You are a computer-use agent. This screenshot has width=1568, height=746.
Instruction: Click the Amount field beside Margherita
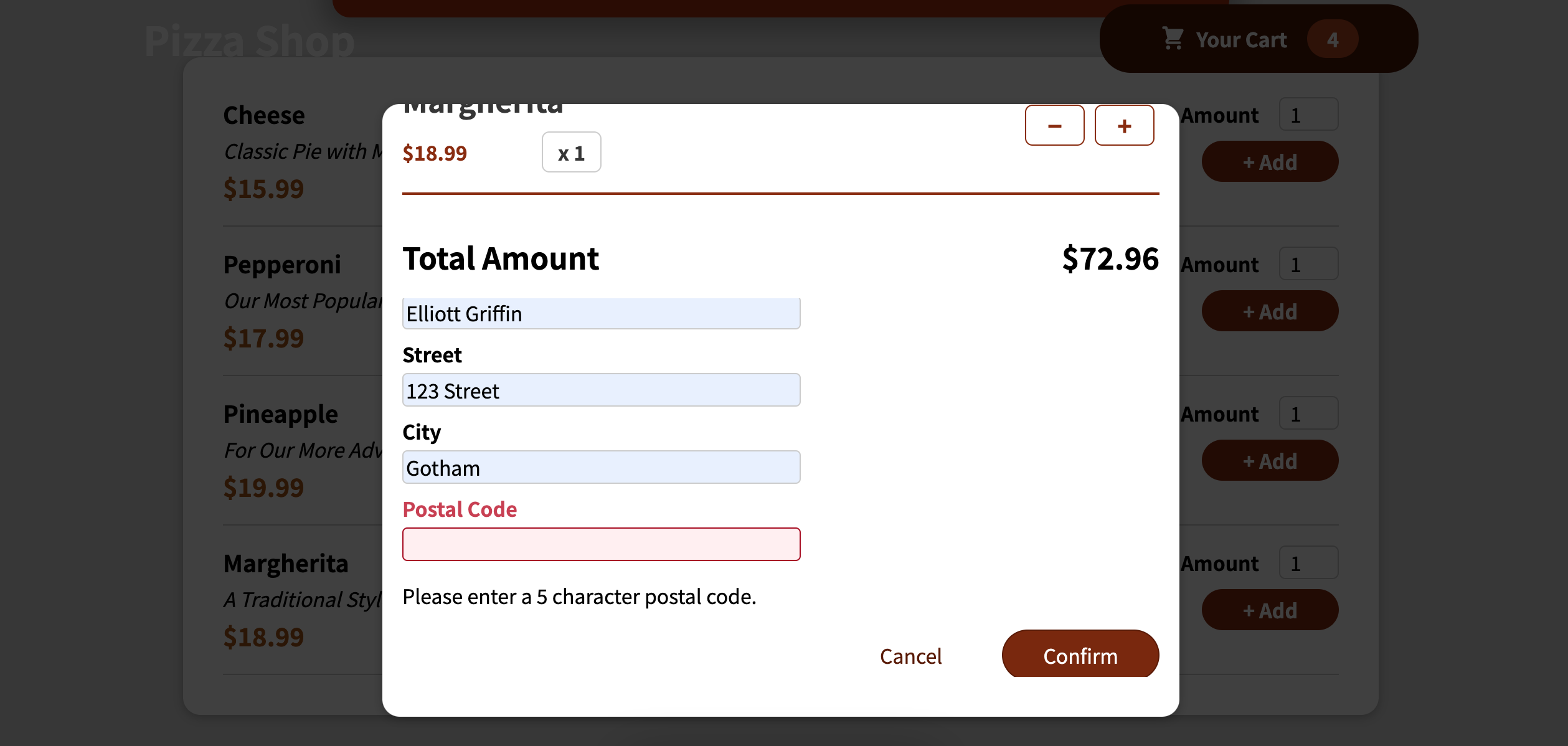pos(1308,562)
